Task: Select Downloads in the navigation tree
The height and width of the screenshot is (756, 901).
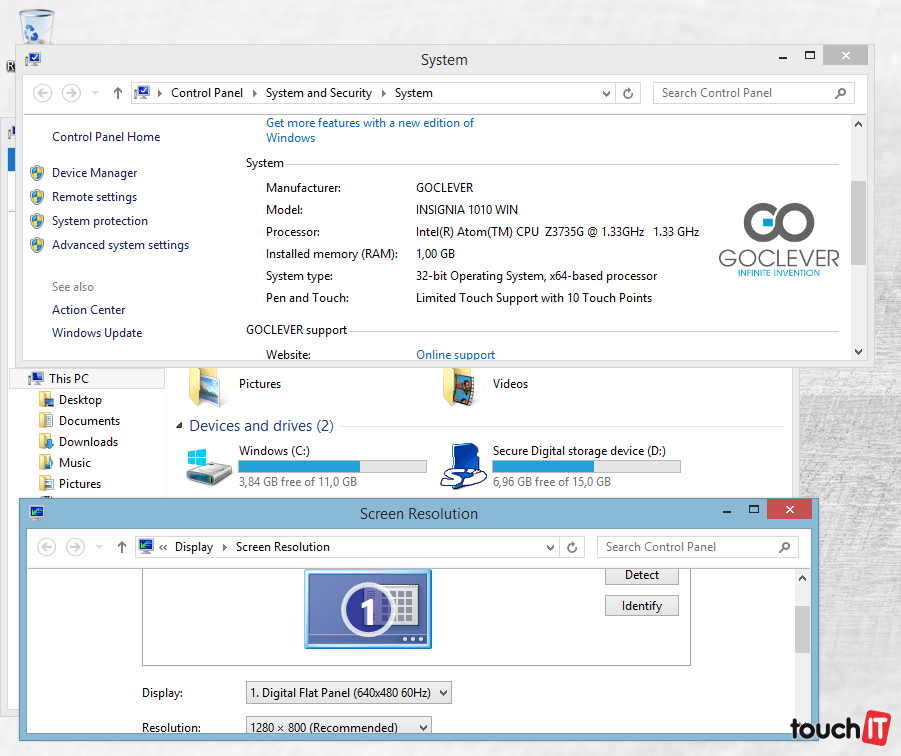Action: point(88,442)
